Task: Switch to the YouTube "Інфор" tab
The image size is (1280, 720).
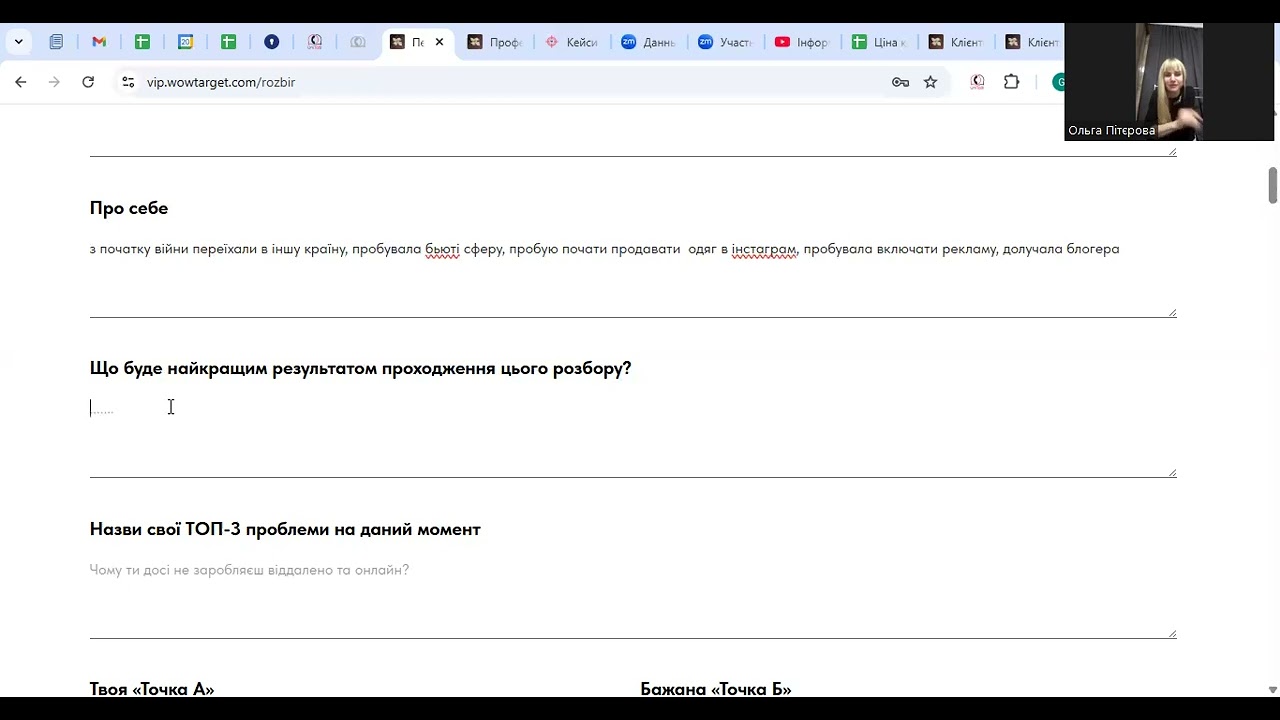Action: (803, 42)
